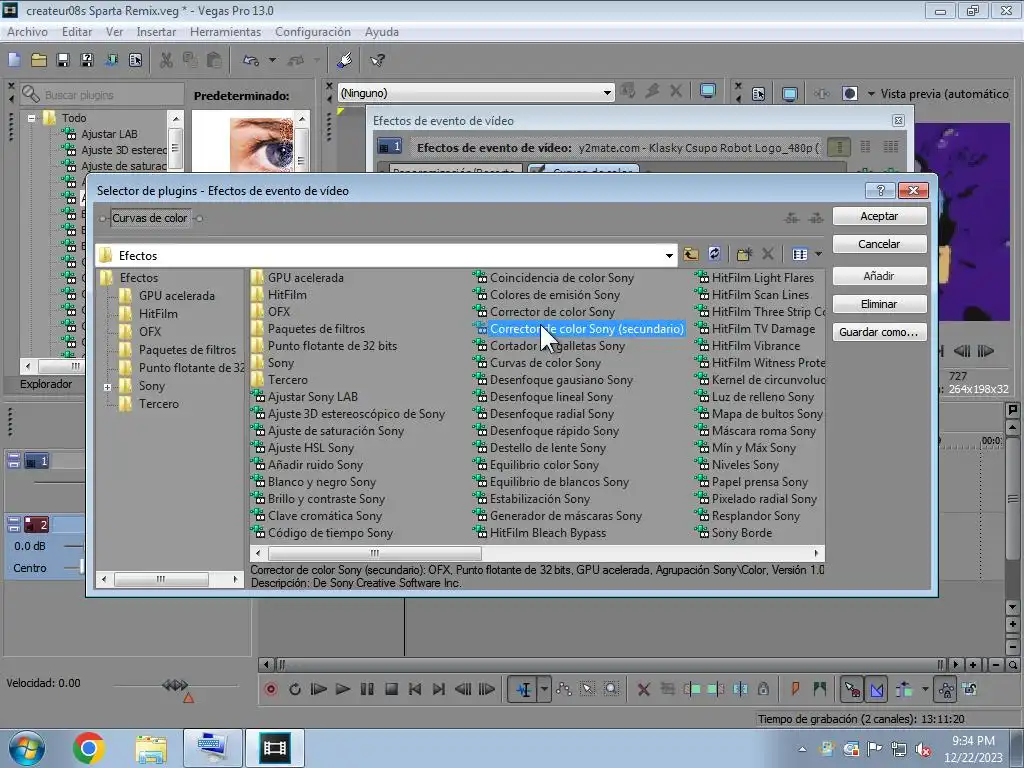Viewport: 1024px width, 768px height.
Task: Click the Buscar plugins search field
Action: click(x=102, y=95)
